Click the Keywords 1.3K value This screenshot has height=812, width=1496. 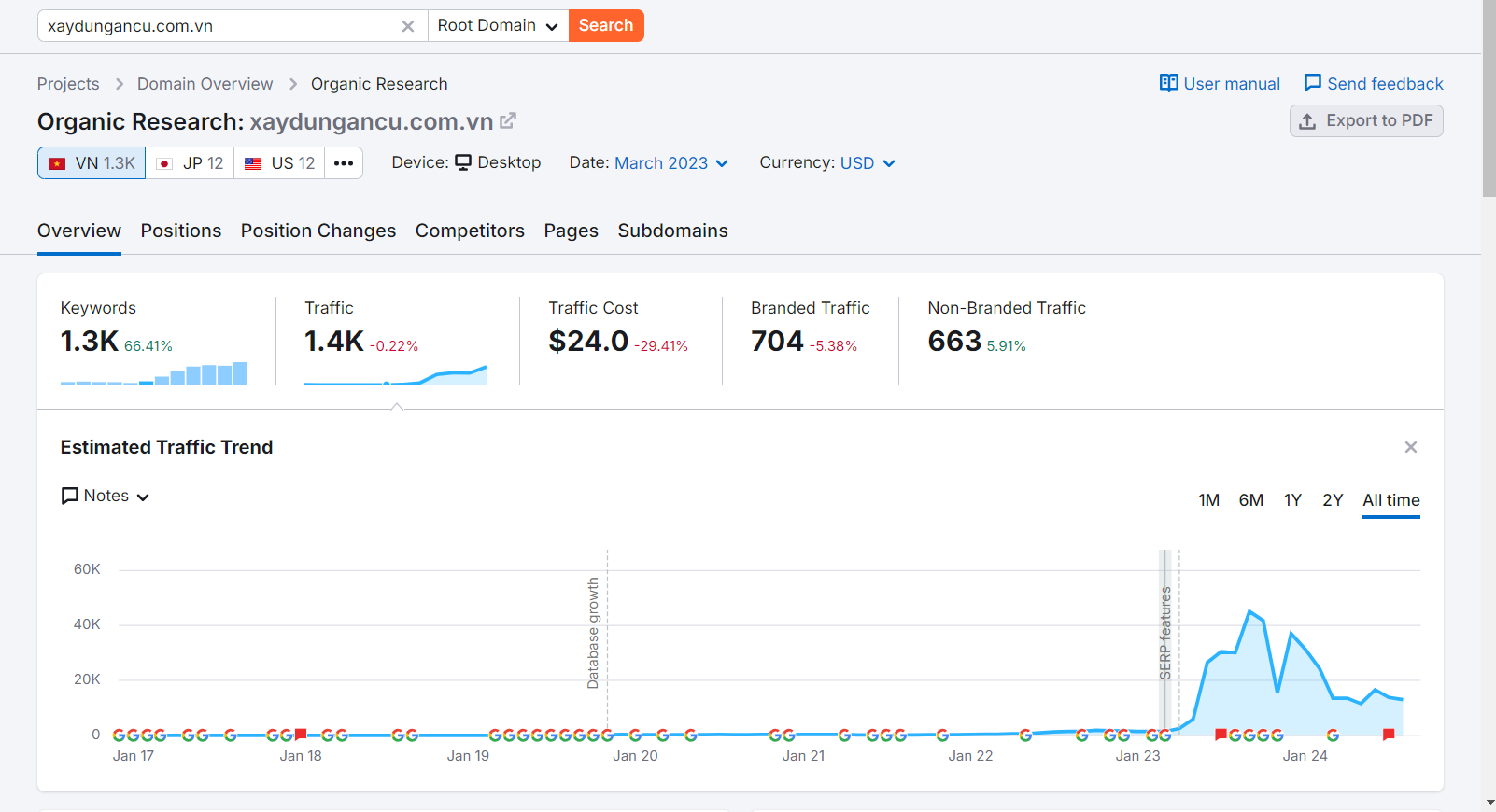point(90,342)
